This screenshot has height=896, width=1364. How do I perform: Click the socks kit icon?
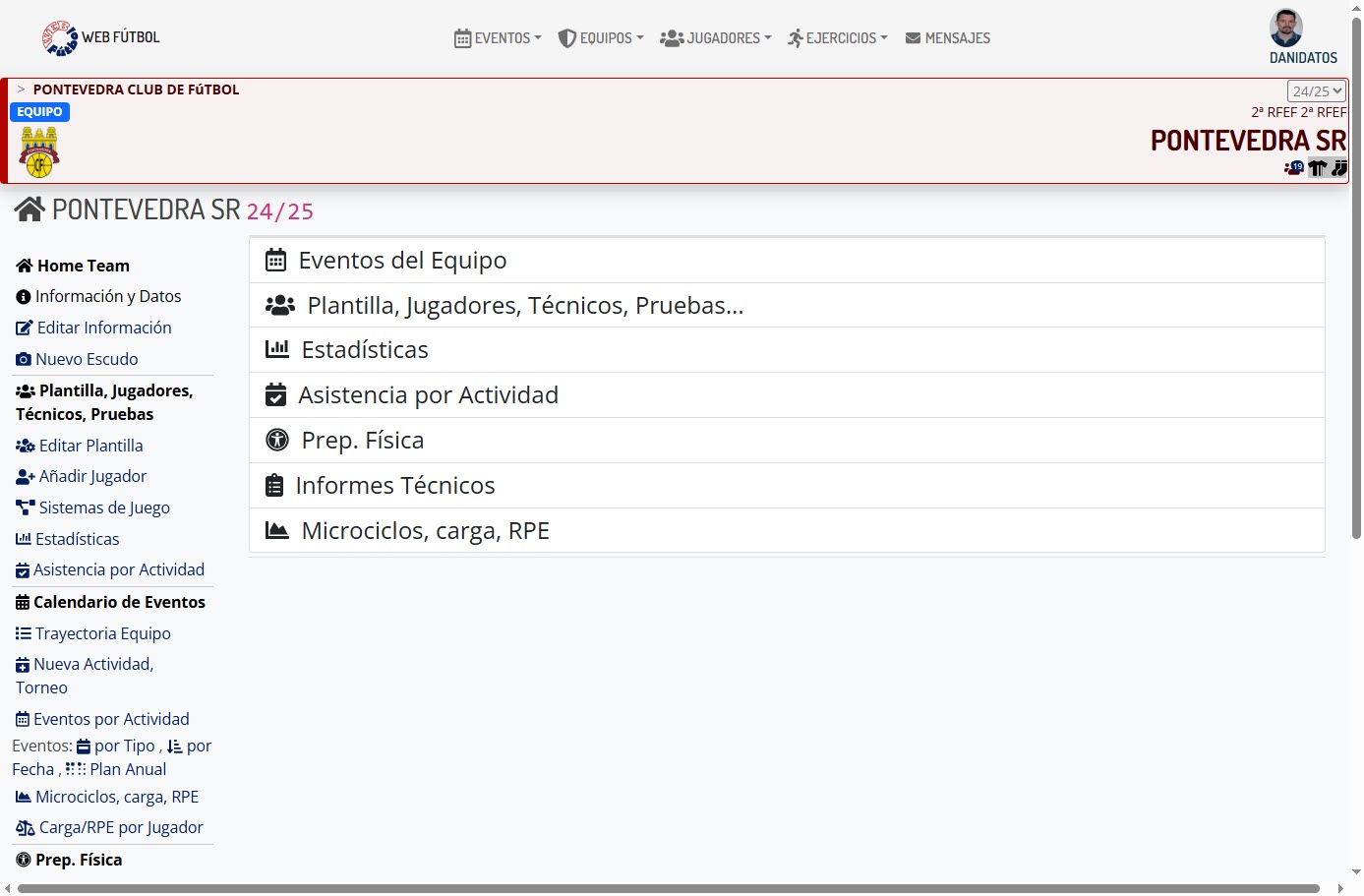(x=1338, y=168)
